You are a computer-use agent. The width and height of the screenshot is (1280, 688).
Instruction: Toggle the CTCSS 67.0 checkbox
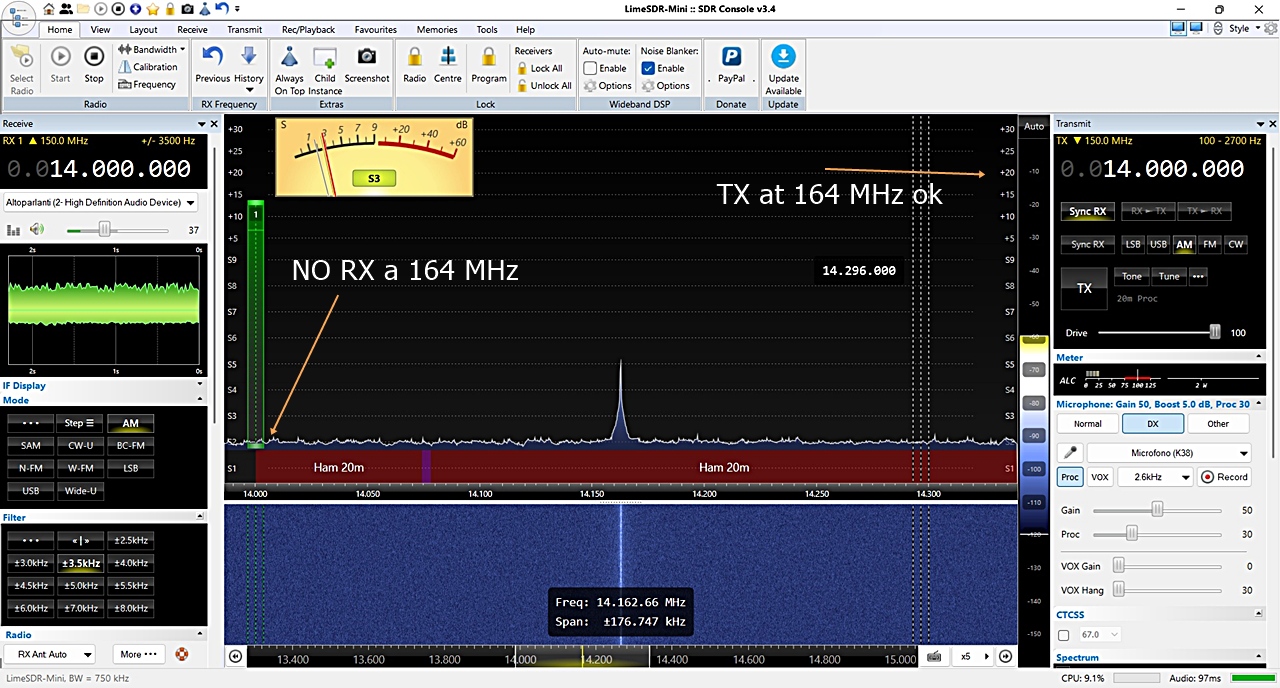[x=1063, y=634]
